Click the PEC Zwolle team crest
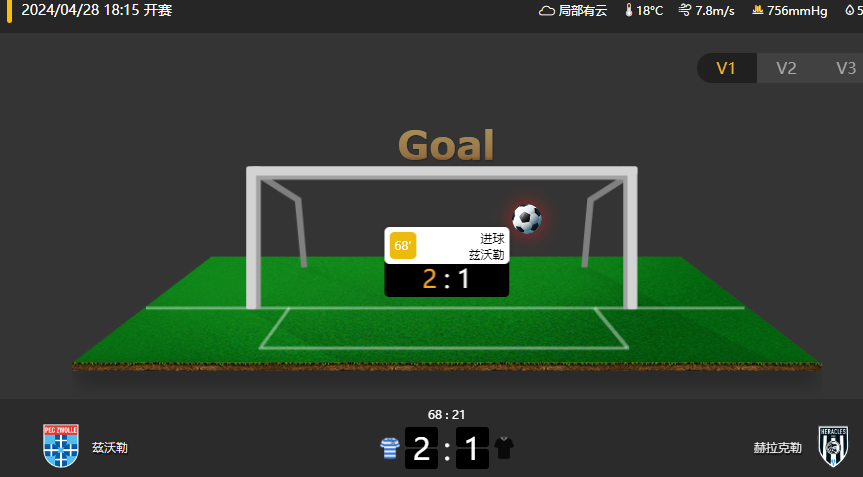863x477 pixels. pos(61,446)
